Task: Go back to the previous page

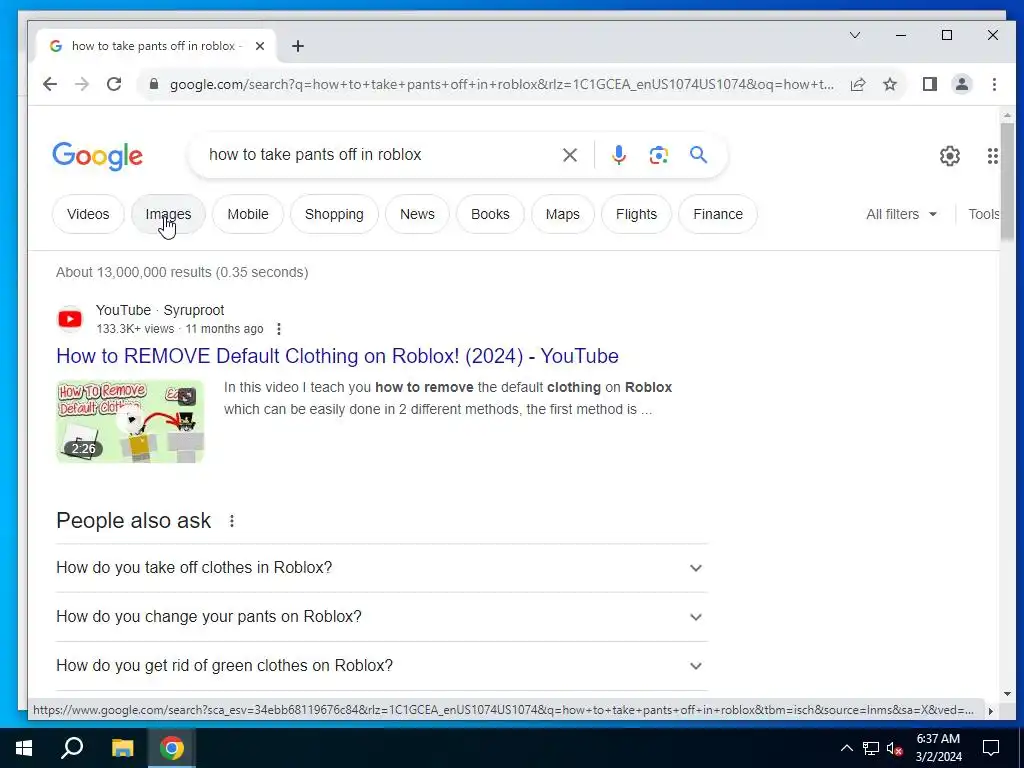Action: 50,84
